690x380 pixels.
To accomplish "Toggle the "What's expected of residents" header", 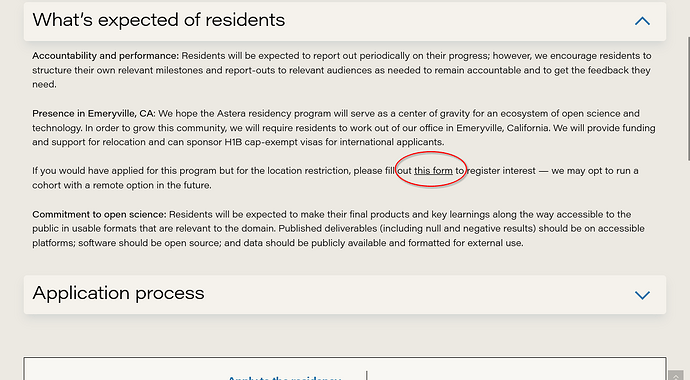I will click(x=345, y=21).
